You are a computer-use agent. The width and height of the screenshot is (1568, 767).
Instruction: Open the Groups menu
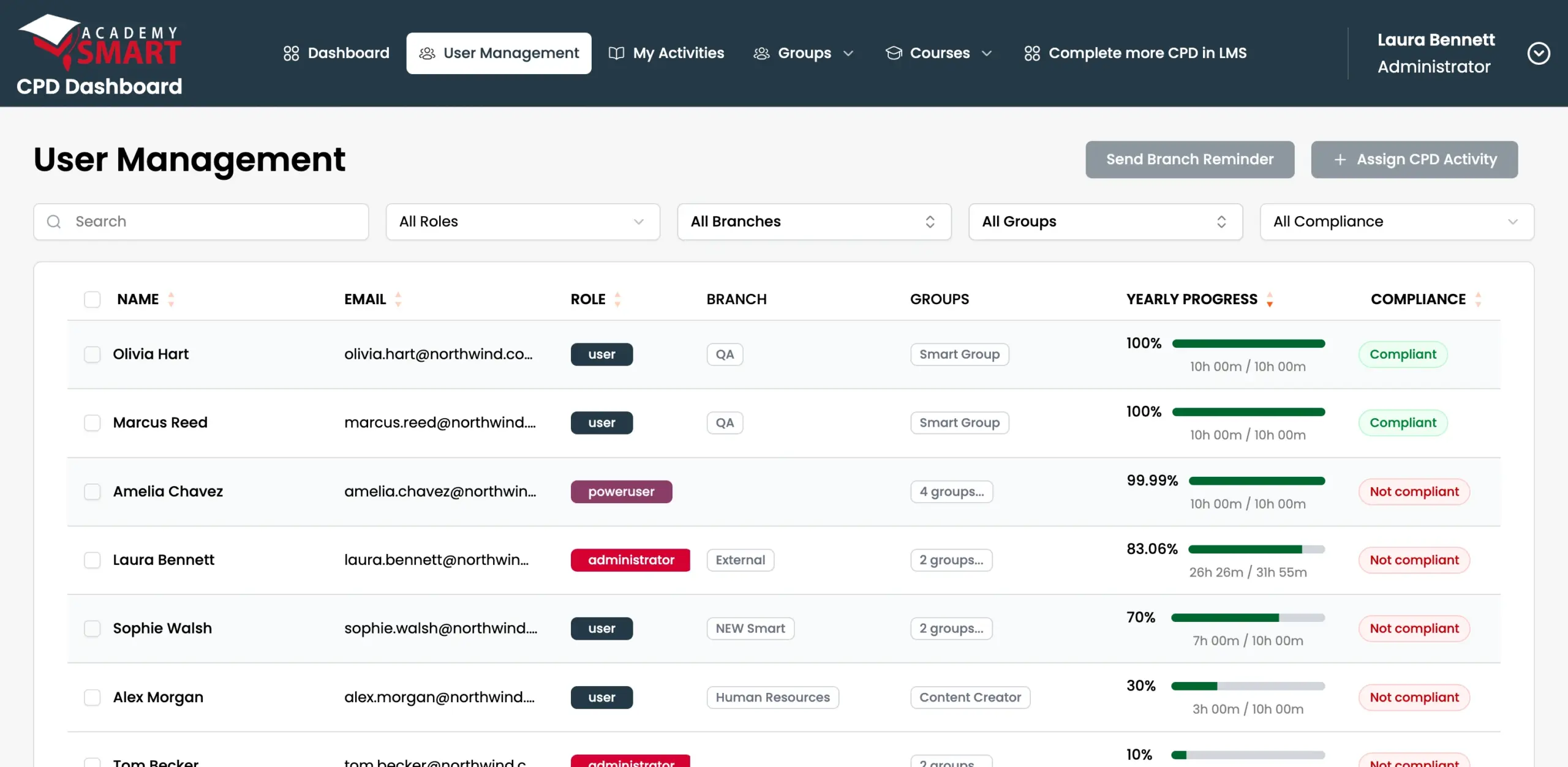[x=804, y=53]
